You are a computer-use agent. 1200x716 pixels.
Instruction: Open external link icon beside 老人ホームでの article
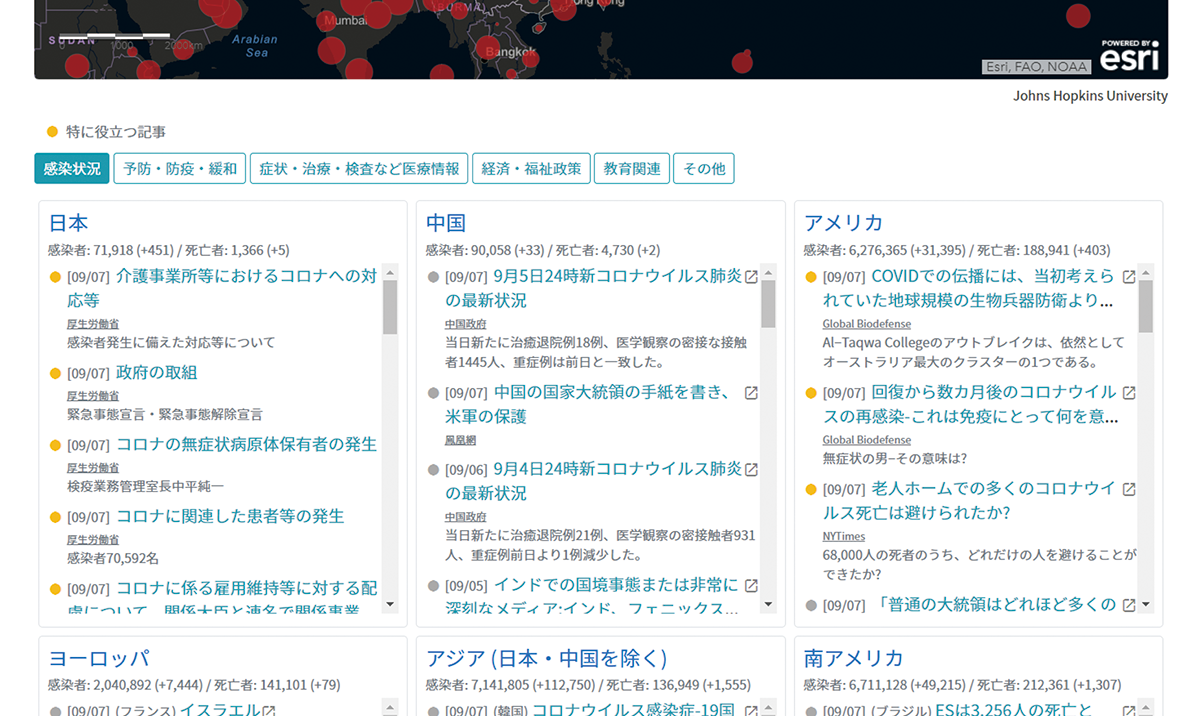tap(1129, 489)
